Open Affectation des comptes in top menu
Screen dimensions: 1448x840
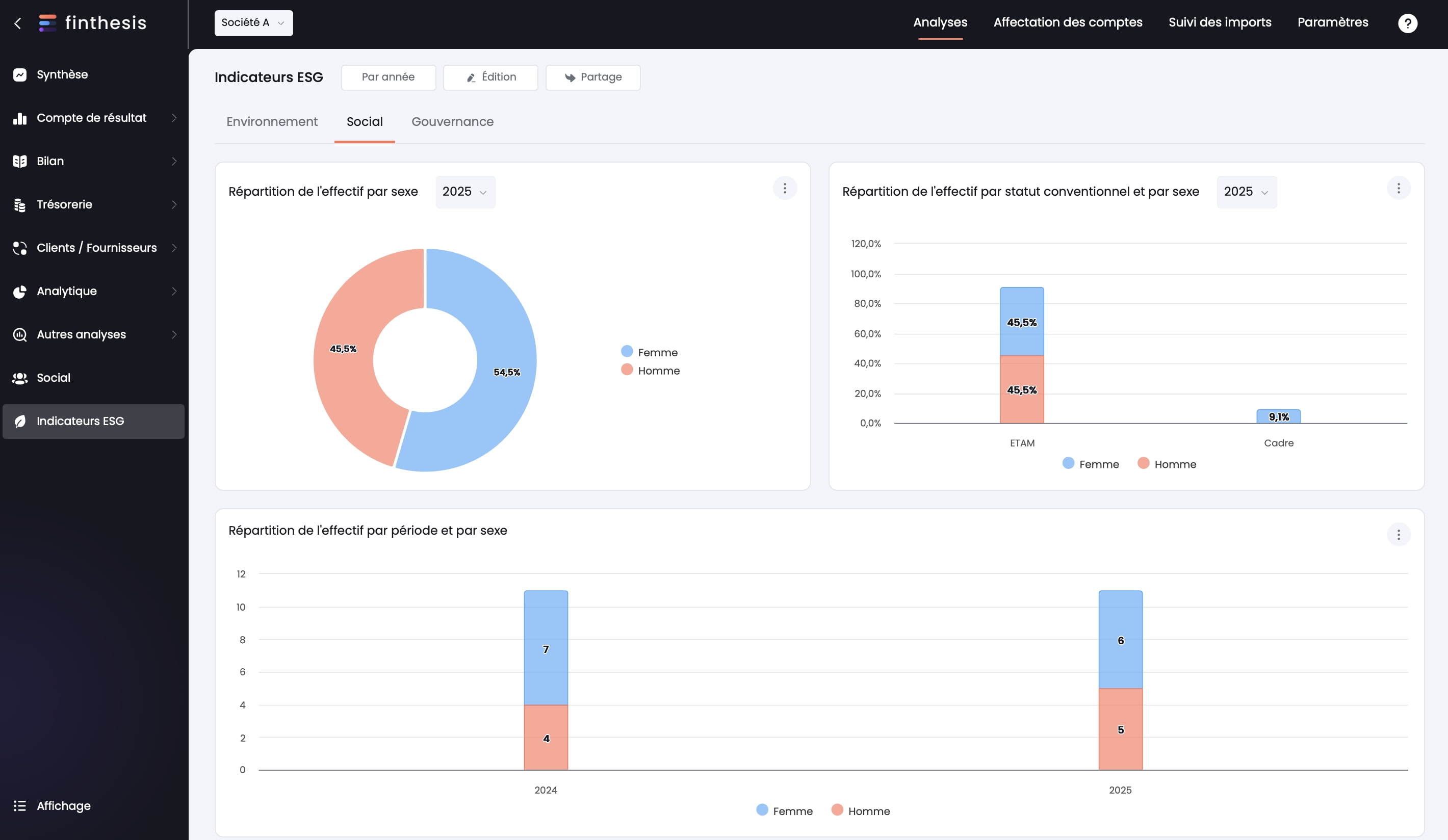coord(1068,22)
